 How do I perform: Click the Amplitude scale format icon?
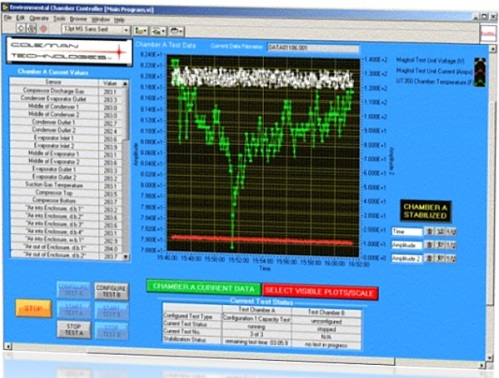pos(451,245)
